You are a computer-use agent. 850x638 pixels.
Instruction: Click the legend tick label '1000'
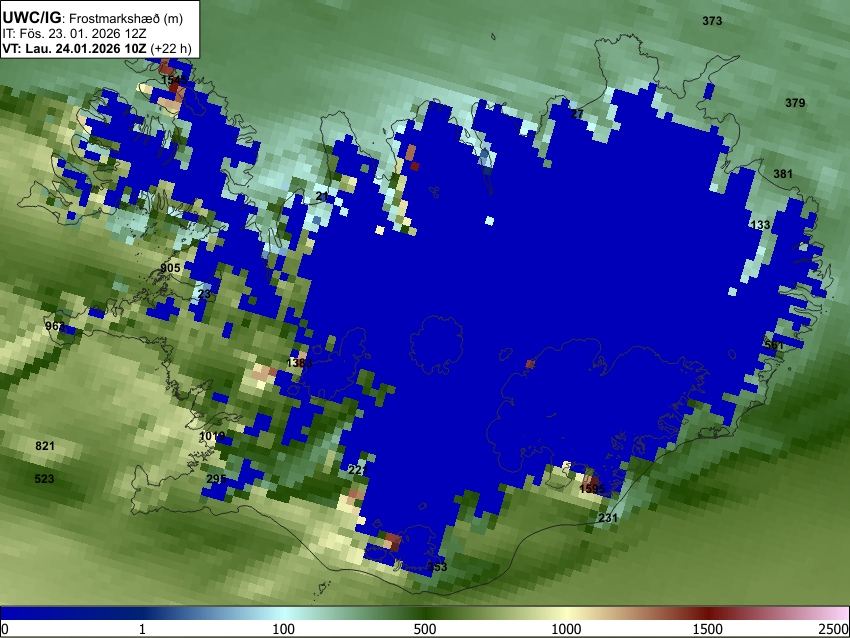[x=566, y=629]
